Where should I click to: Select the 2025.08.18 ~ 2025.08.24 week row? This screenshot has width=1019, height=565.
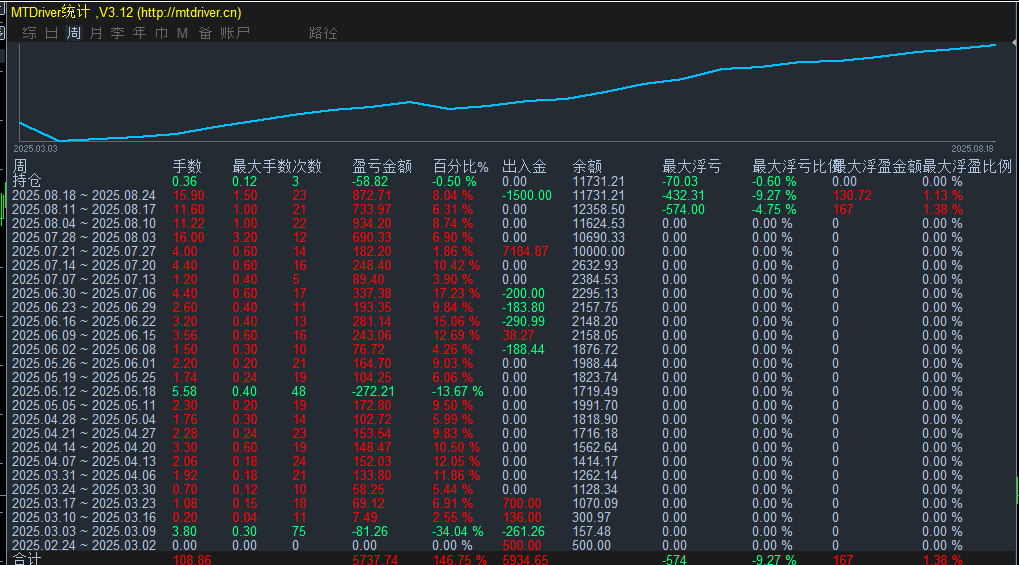pos(84,195)
